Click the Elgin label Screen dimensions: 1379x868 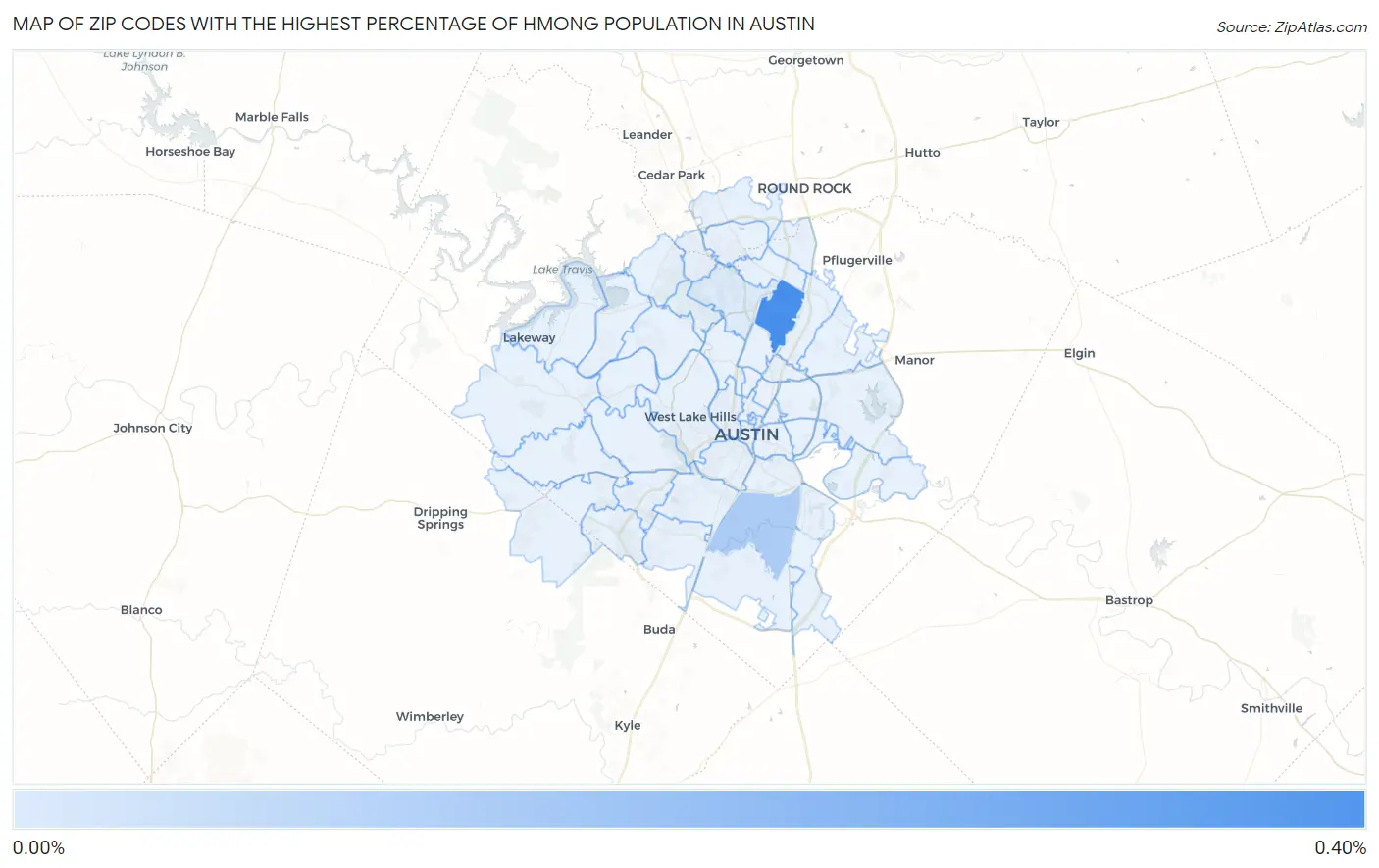[1079, 353]
